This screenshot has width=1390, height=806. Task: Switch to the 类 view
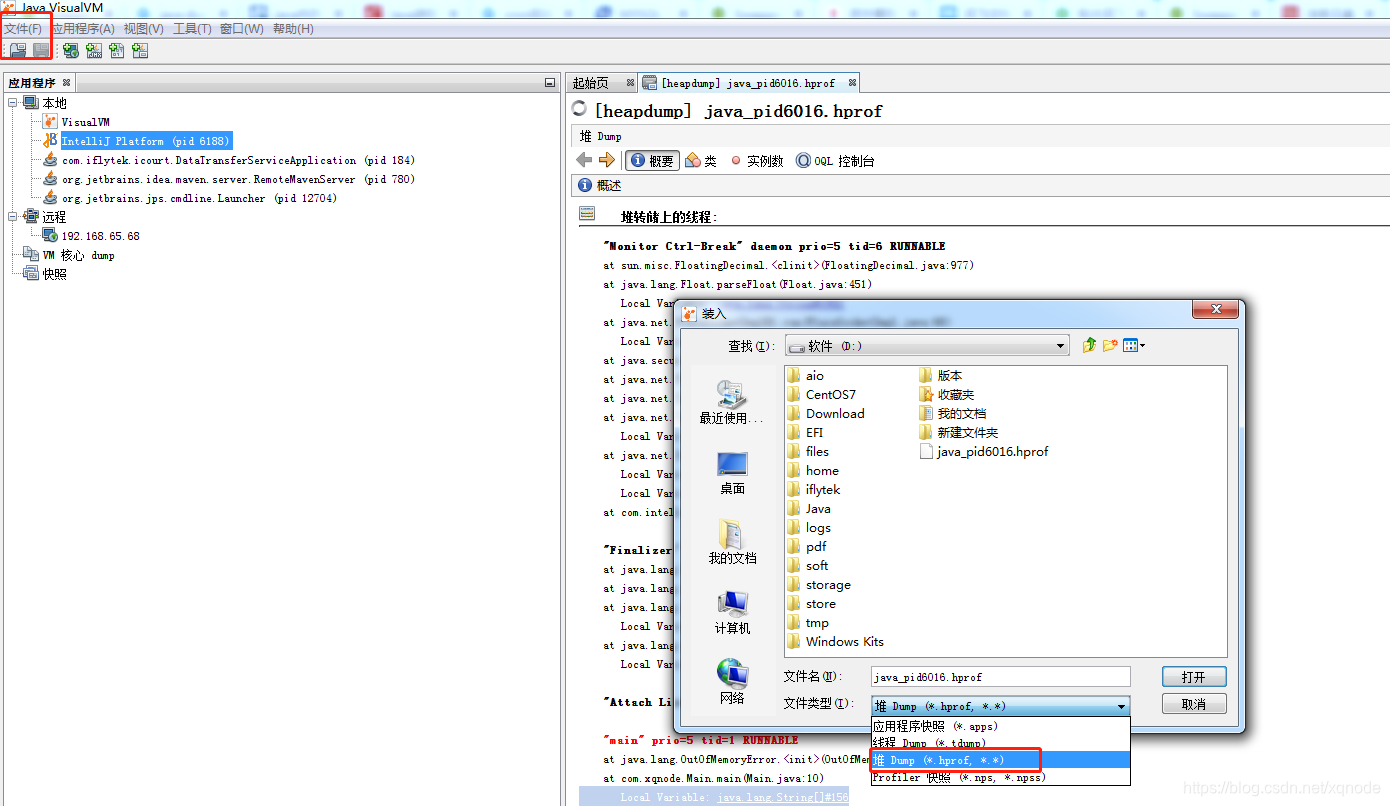(x=701, y=160)
